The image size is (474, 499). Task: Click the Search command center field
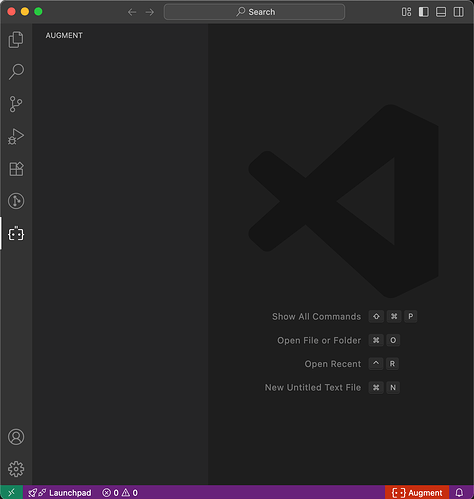[254, 12]
